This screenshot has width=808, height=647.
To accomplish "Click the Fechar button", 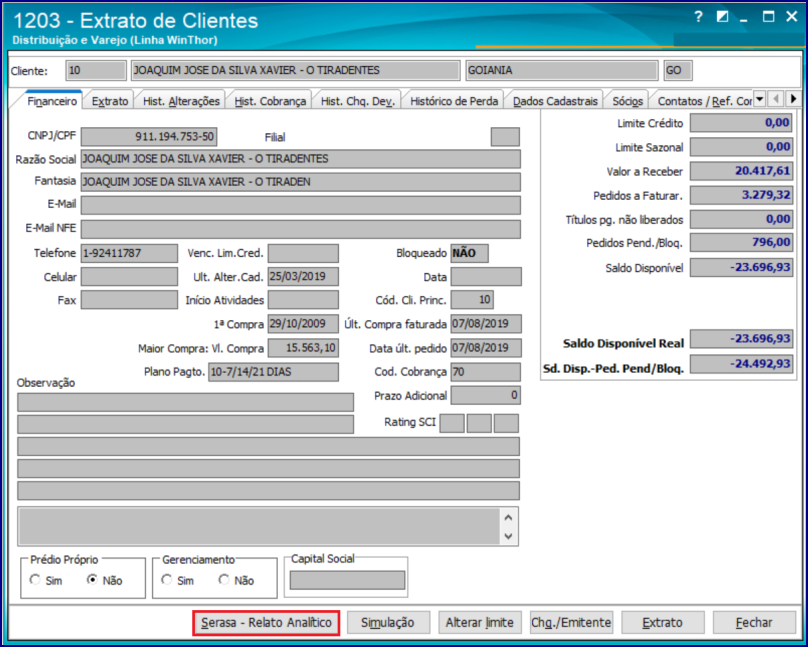I will [x=754, y=623].
